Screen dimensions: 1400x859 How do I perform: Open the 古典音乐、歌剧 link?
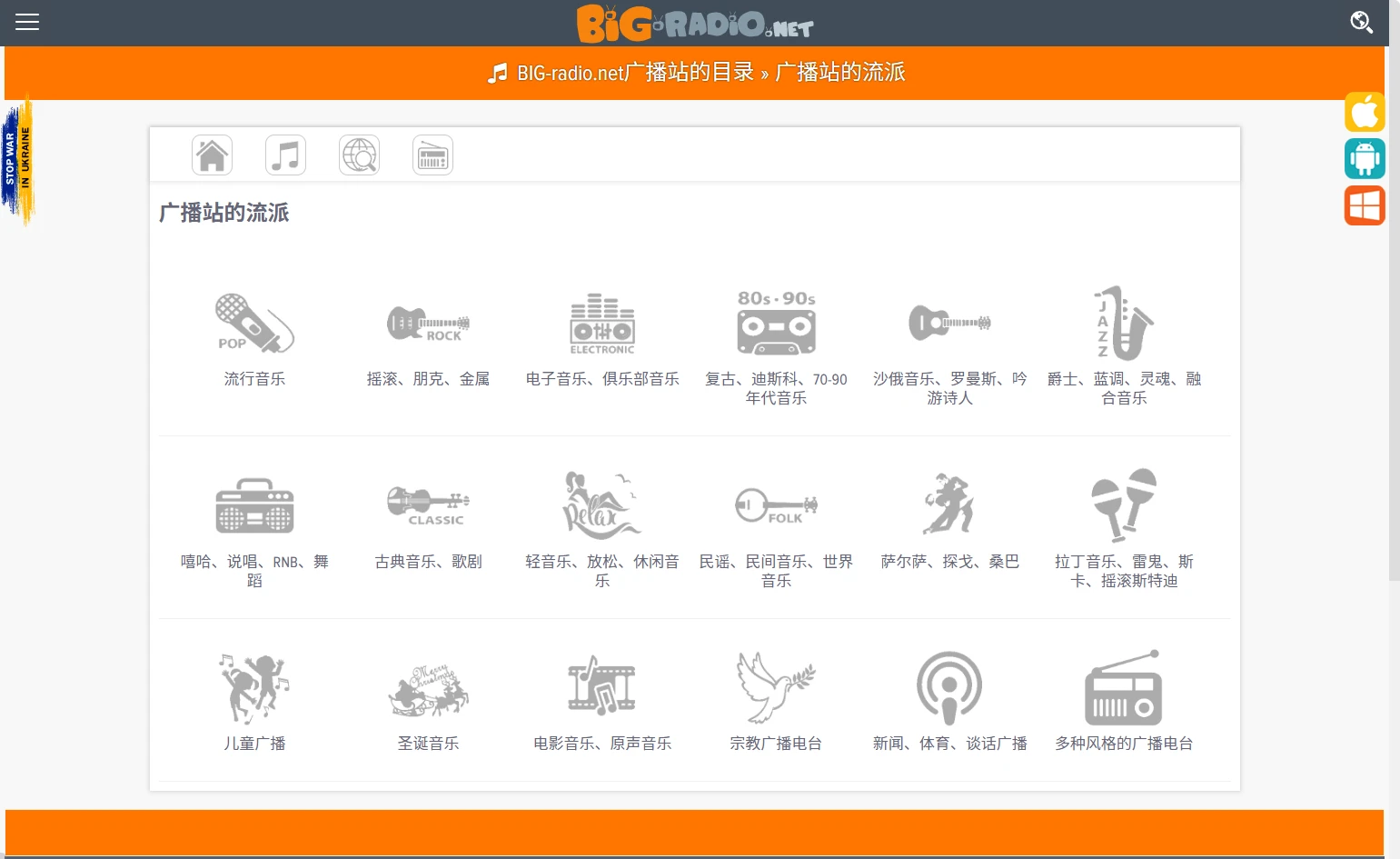pyautogui.click(x=428, y=562)
